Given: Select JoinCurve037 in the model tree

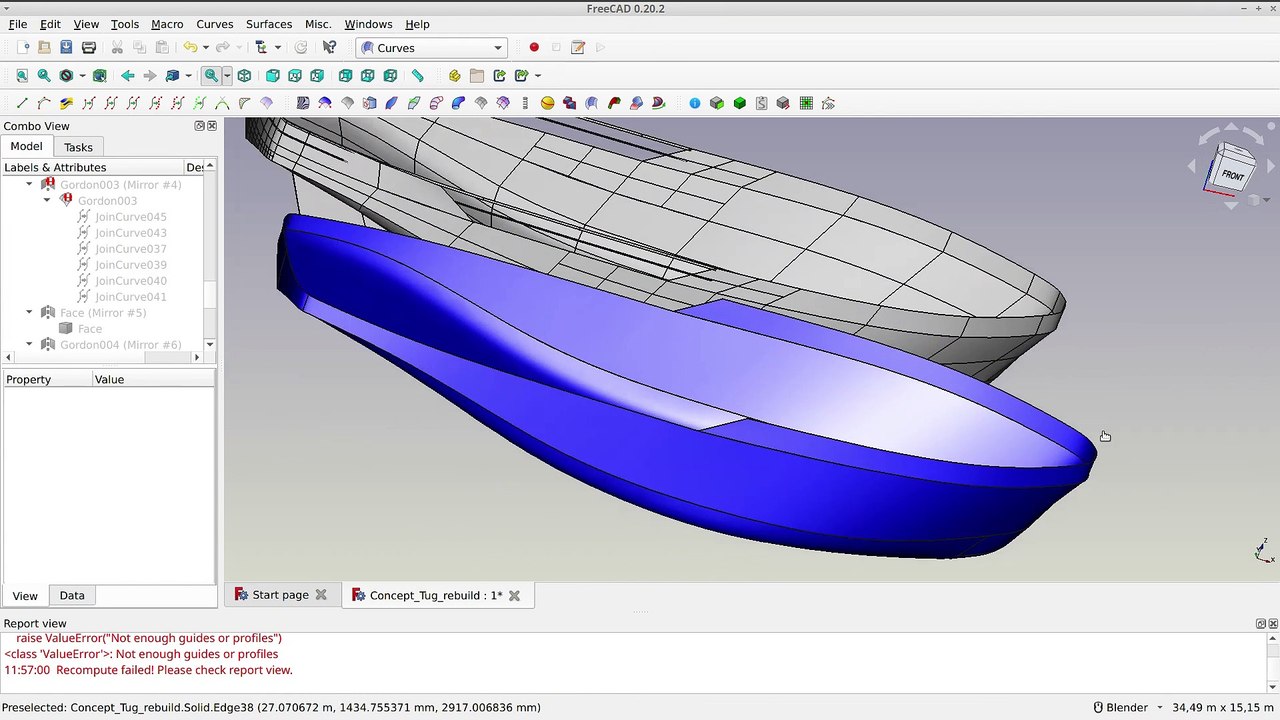Looking at the screenshot, I should coord(131,248).
